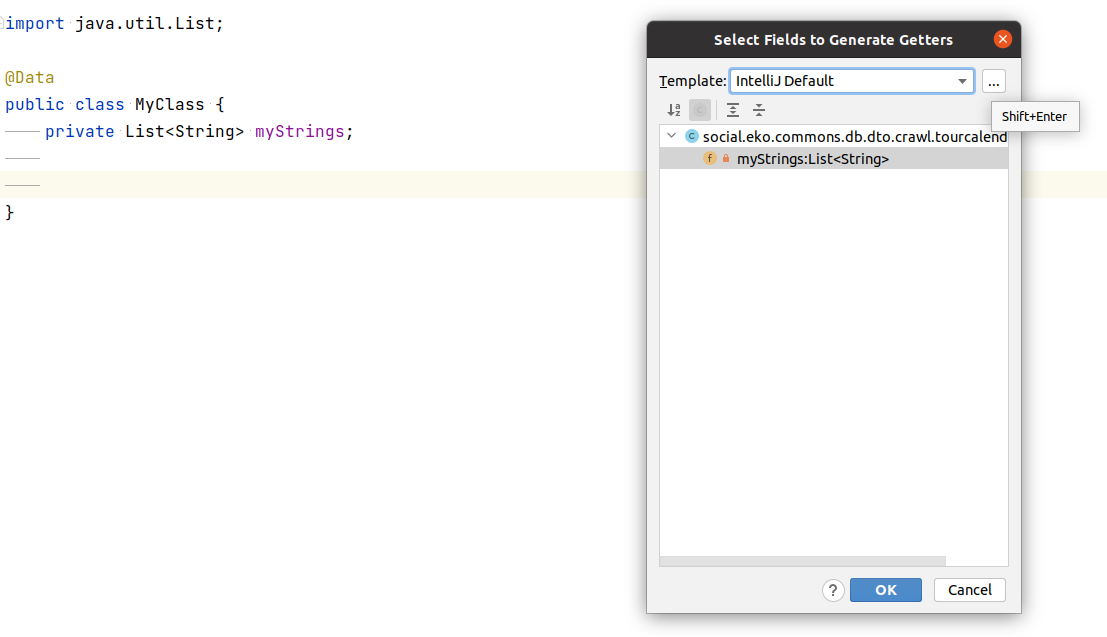Confirm getter generation with OK
The width and height of the screenshot is (1107, 637).
(885, 590)
